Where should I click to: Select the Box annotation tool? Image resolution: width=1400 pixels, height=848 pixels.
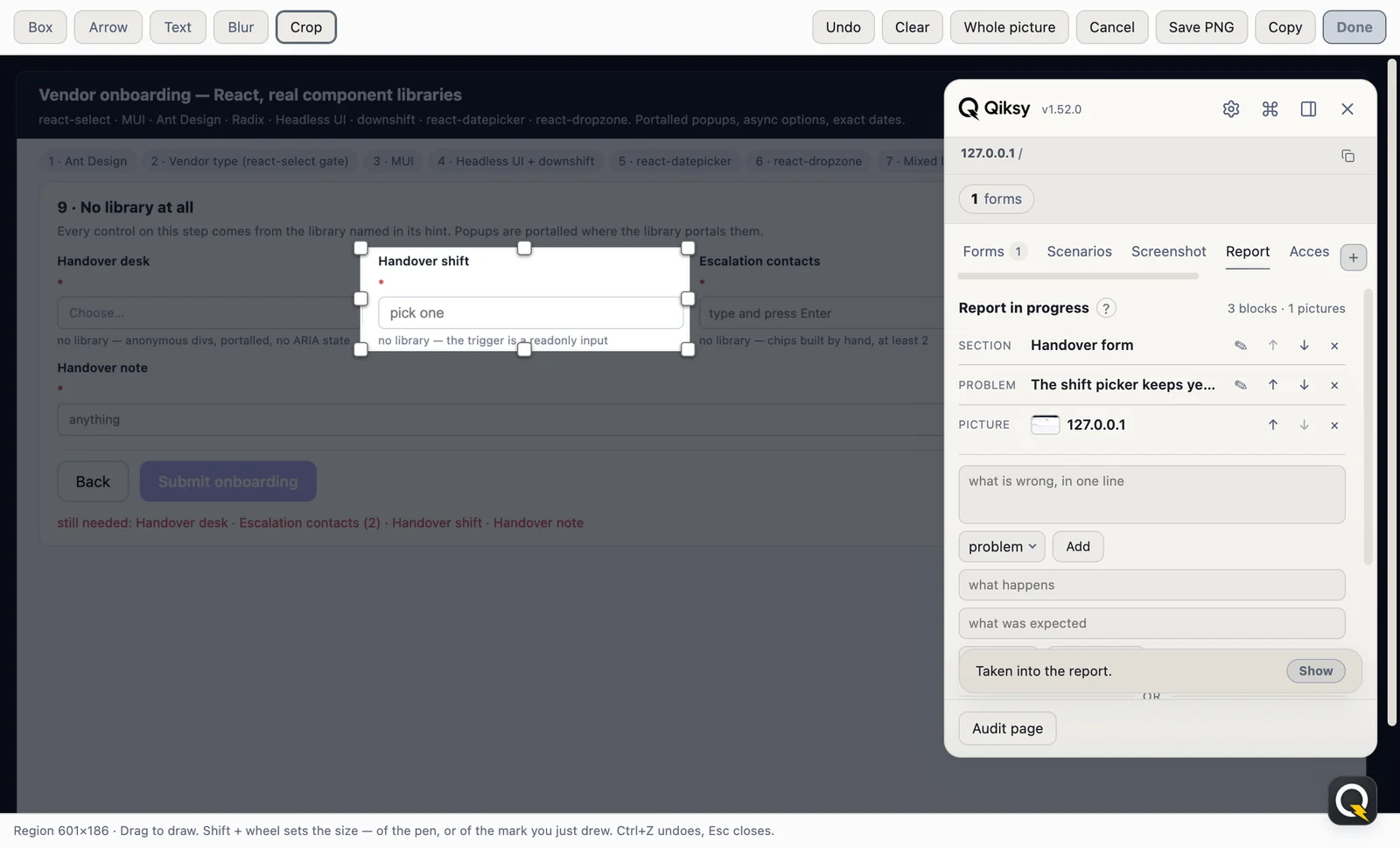(x=40, y=27)
